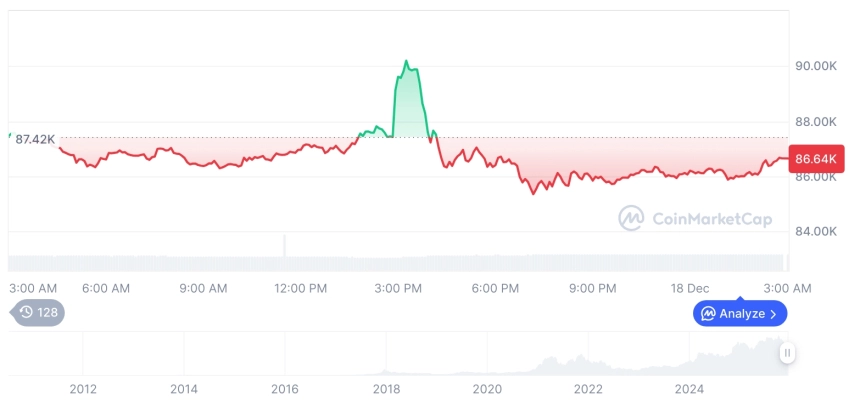Click the 2018 year on the navigator timeline

tap(386, 389)
